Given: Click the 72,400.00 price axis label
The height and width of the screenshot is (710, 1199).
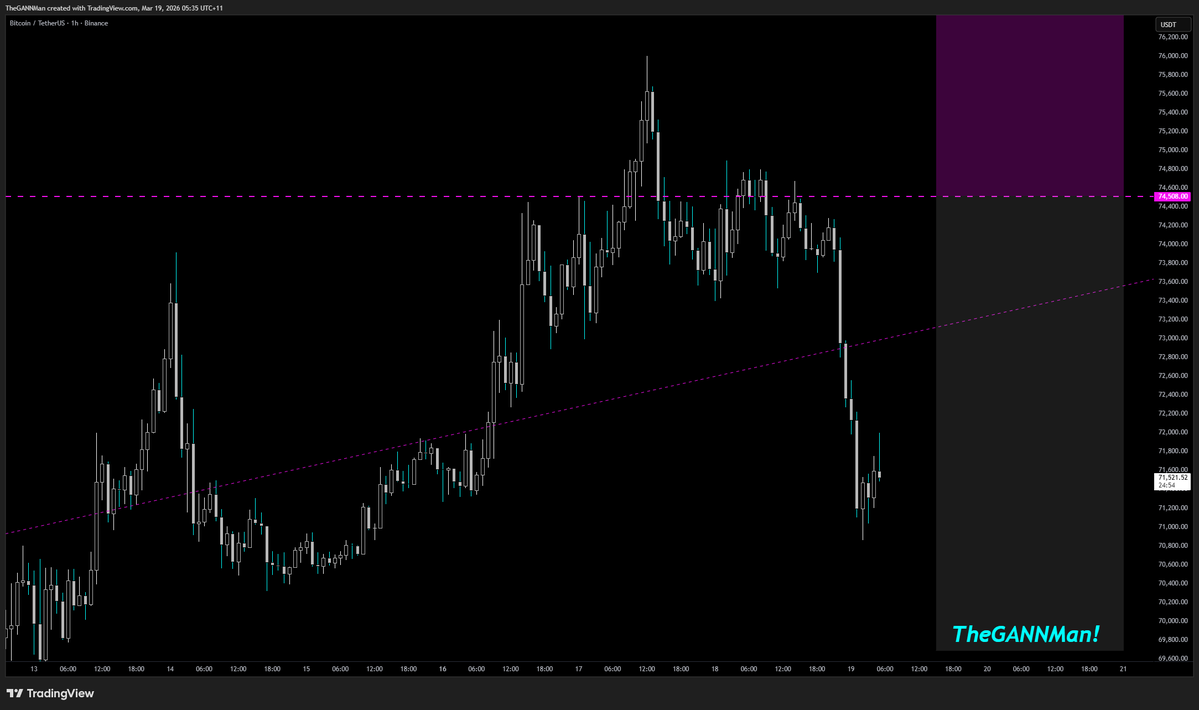Looking at the screenshot, I should click(1173, 394).
